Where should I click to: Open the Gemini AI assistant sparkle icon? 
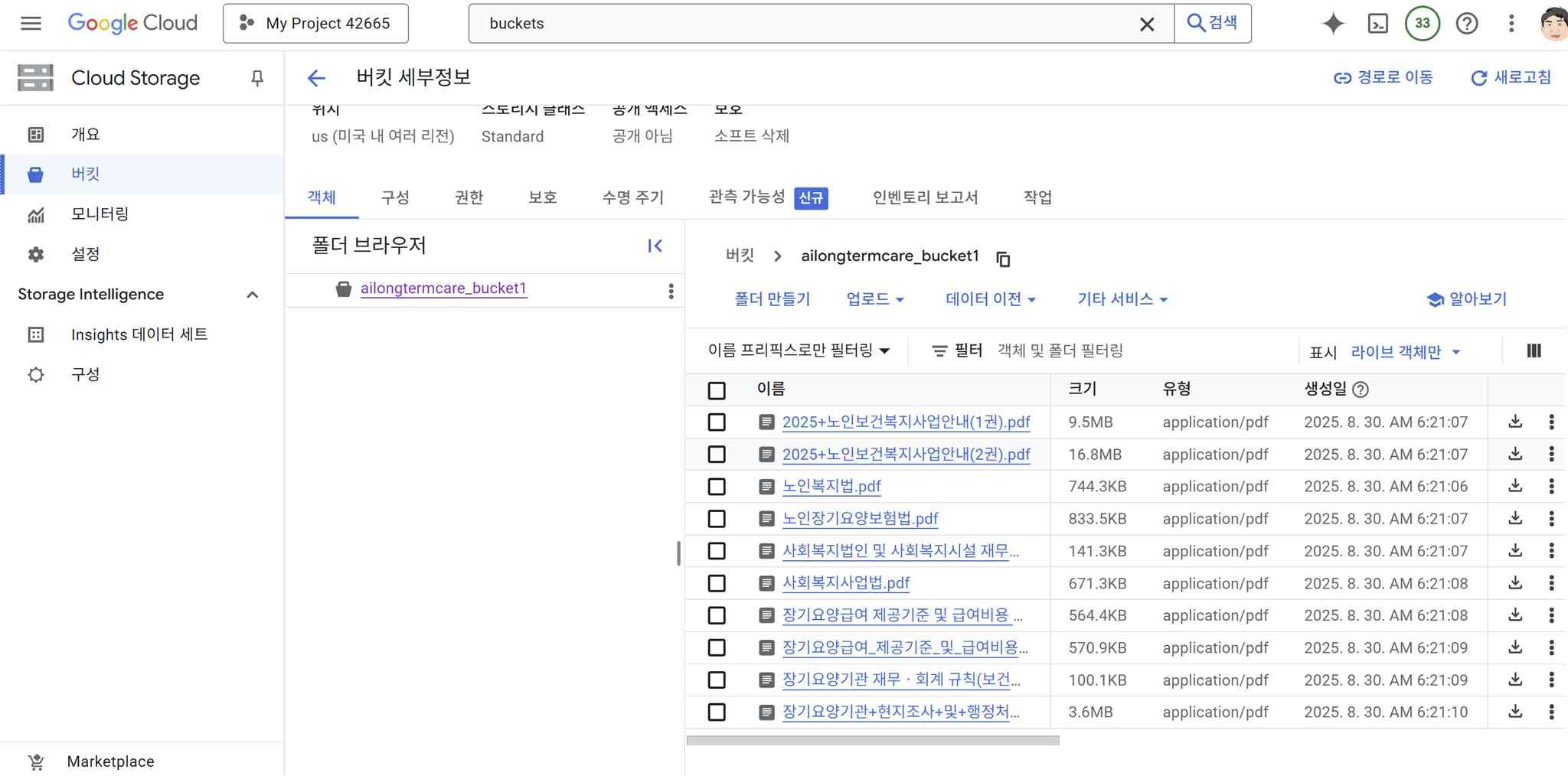pyautogui.click(x=1333, y=24)
